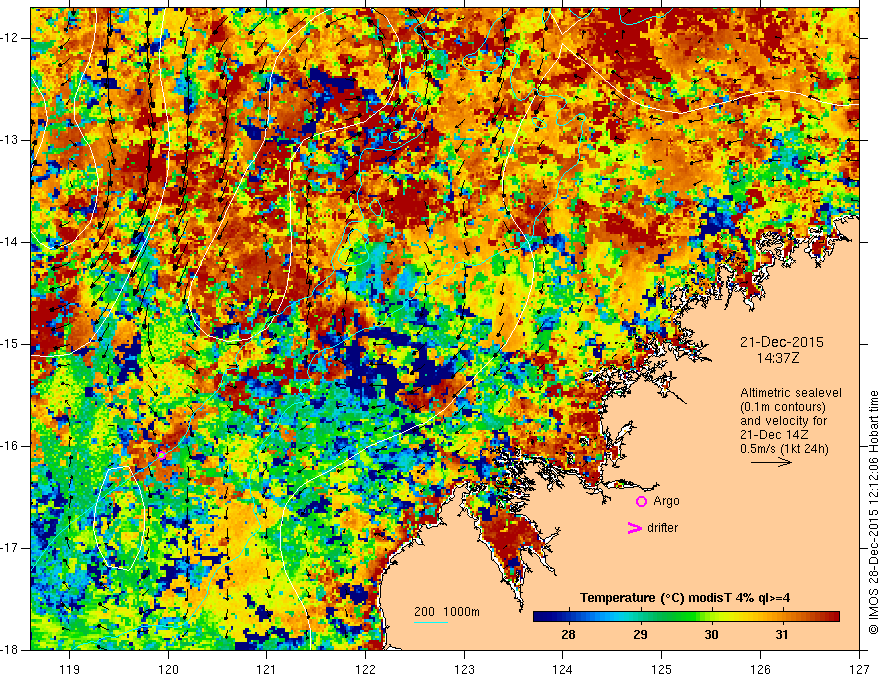Click the longitude axis label 121

click(266, 669)
